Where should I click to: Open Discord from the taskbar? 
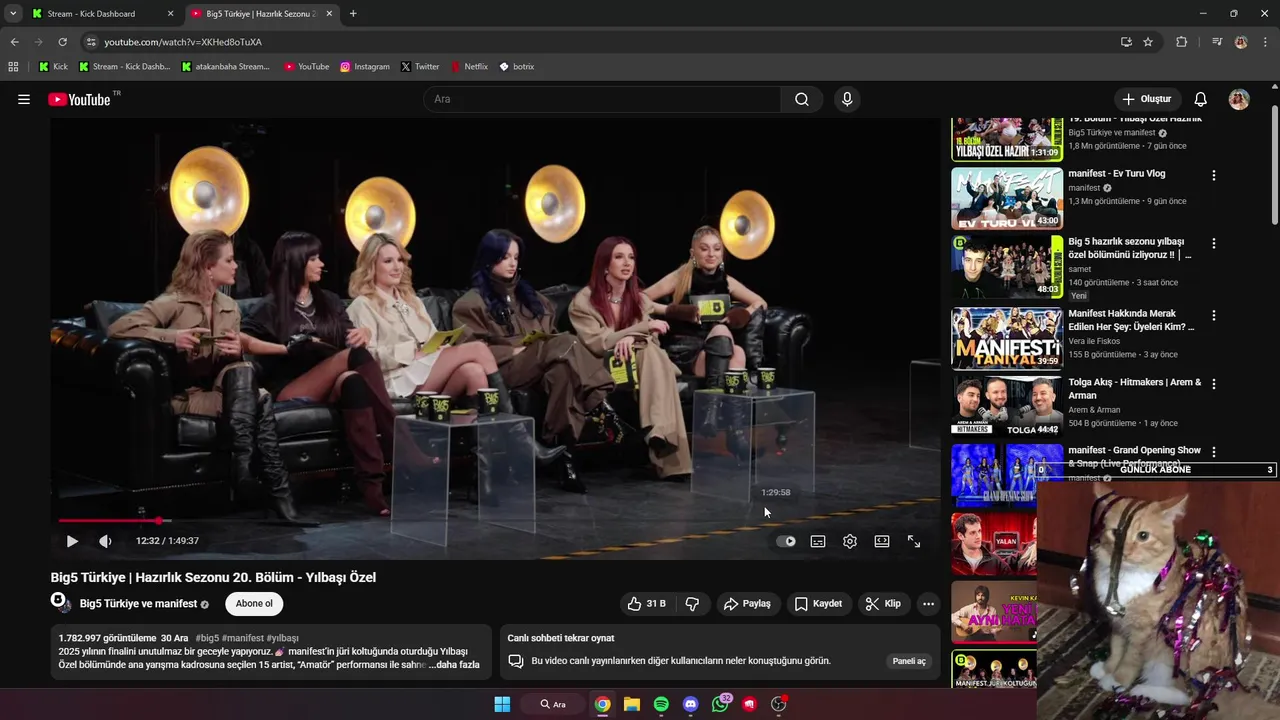tap(690, 704)
